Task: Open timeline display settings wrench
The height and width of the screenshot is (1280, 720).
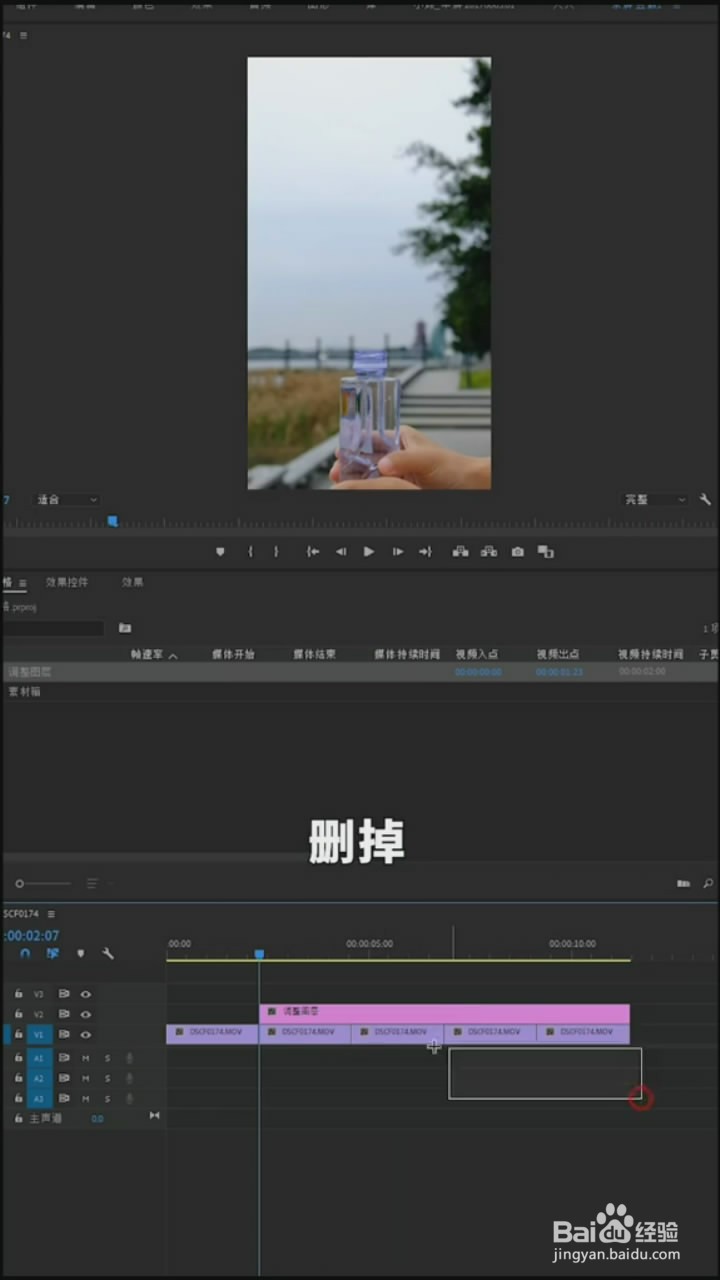Action: pyautogui.click(x=108, y=954)
